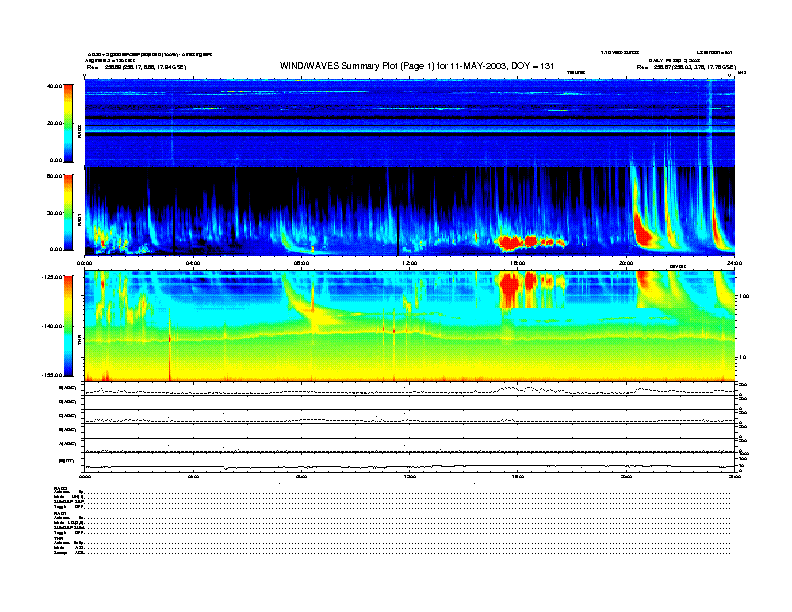This screenshot has width=792, height=612.
Task: Click the 20:00 label on bottom time axis
Action: (x=626, y=476)
